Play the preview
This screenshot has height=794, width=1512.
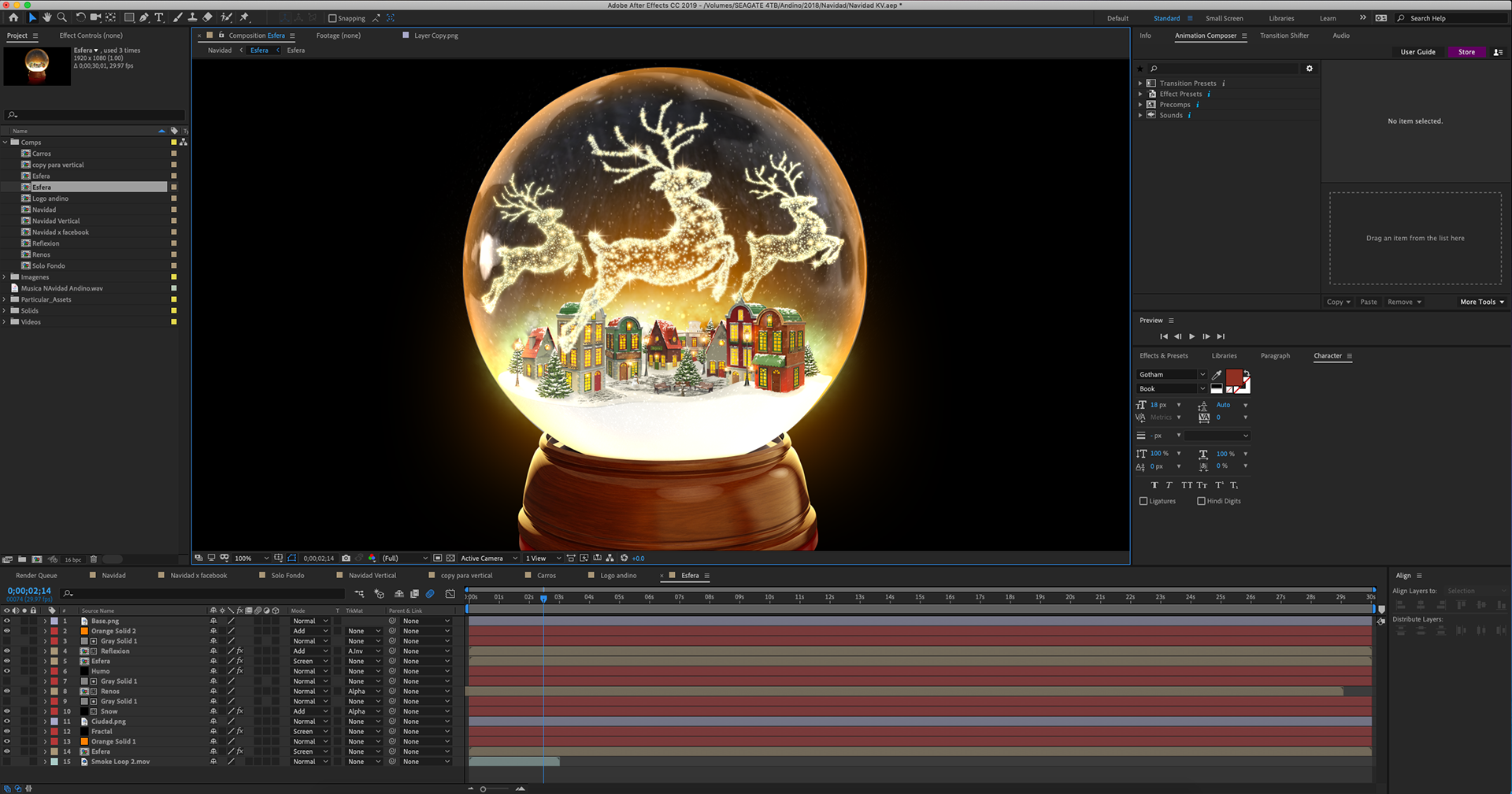[x=1191, y=336]
